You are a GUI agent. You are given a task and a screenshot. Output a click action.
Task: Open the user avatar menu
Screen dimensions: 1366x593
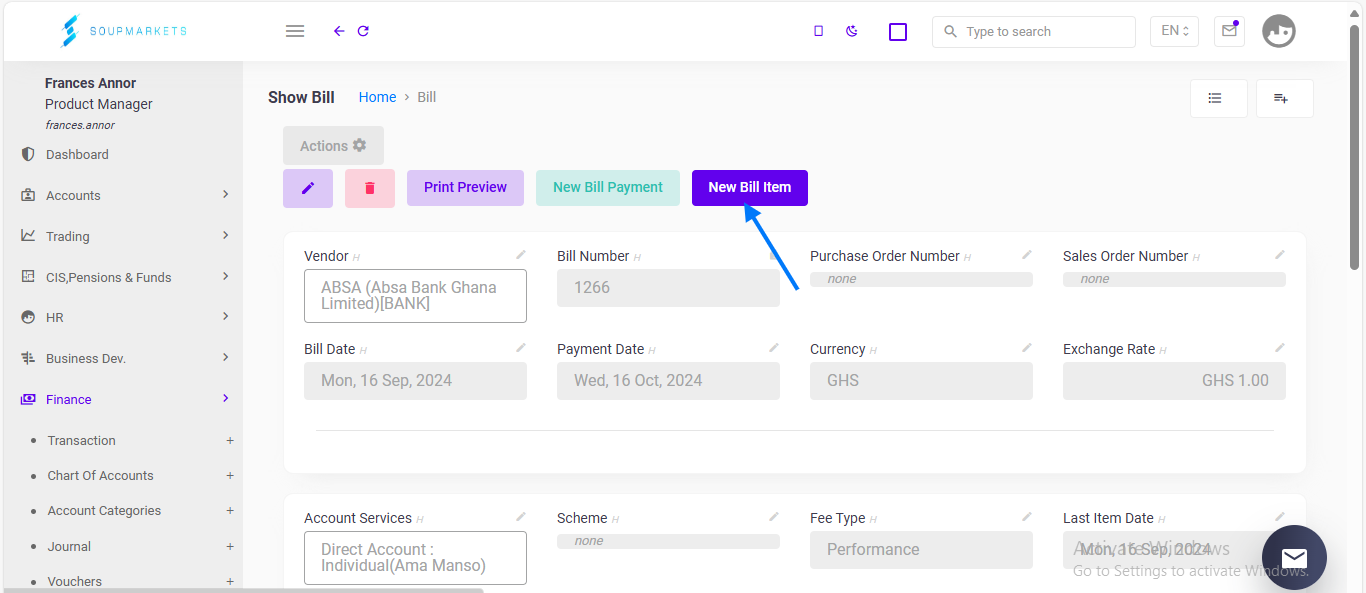tap(1279, 31)
